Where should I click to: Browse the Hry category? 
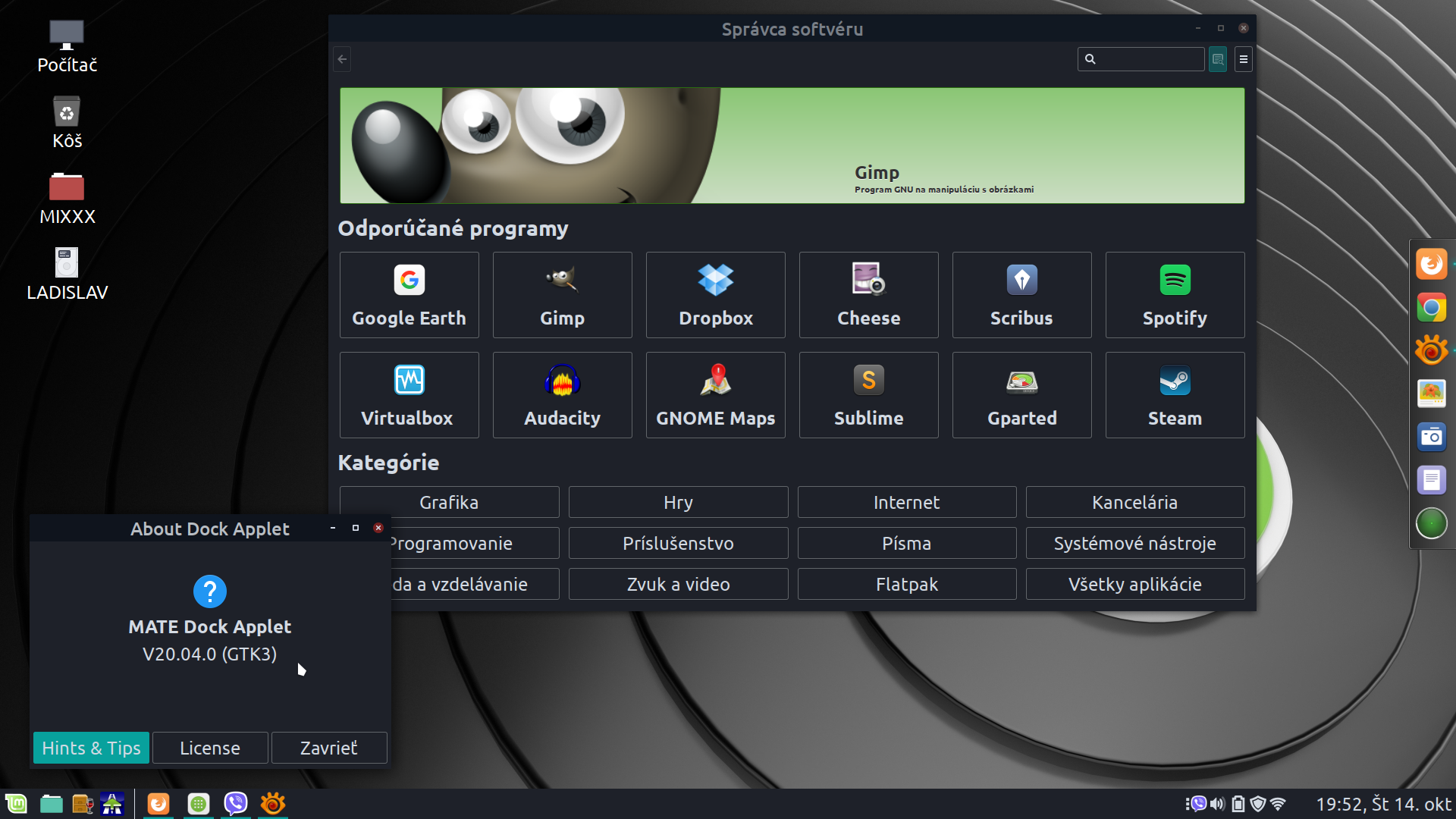678,502
